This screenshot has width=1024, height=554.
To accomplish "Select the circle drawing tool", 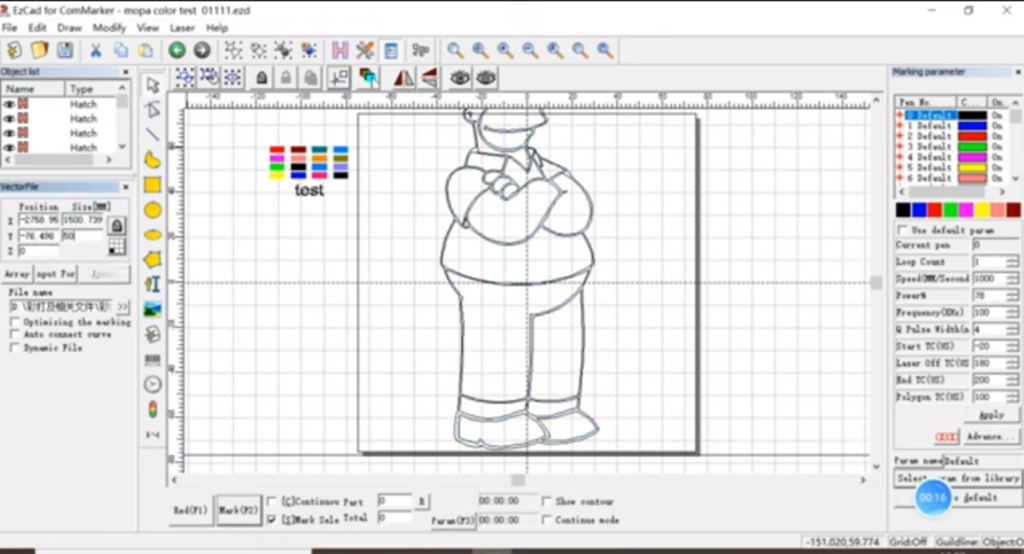I will tap(153, 210).
